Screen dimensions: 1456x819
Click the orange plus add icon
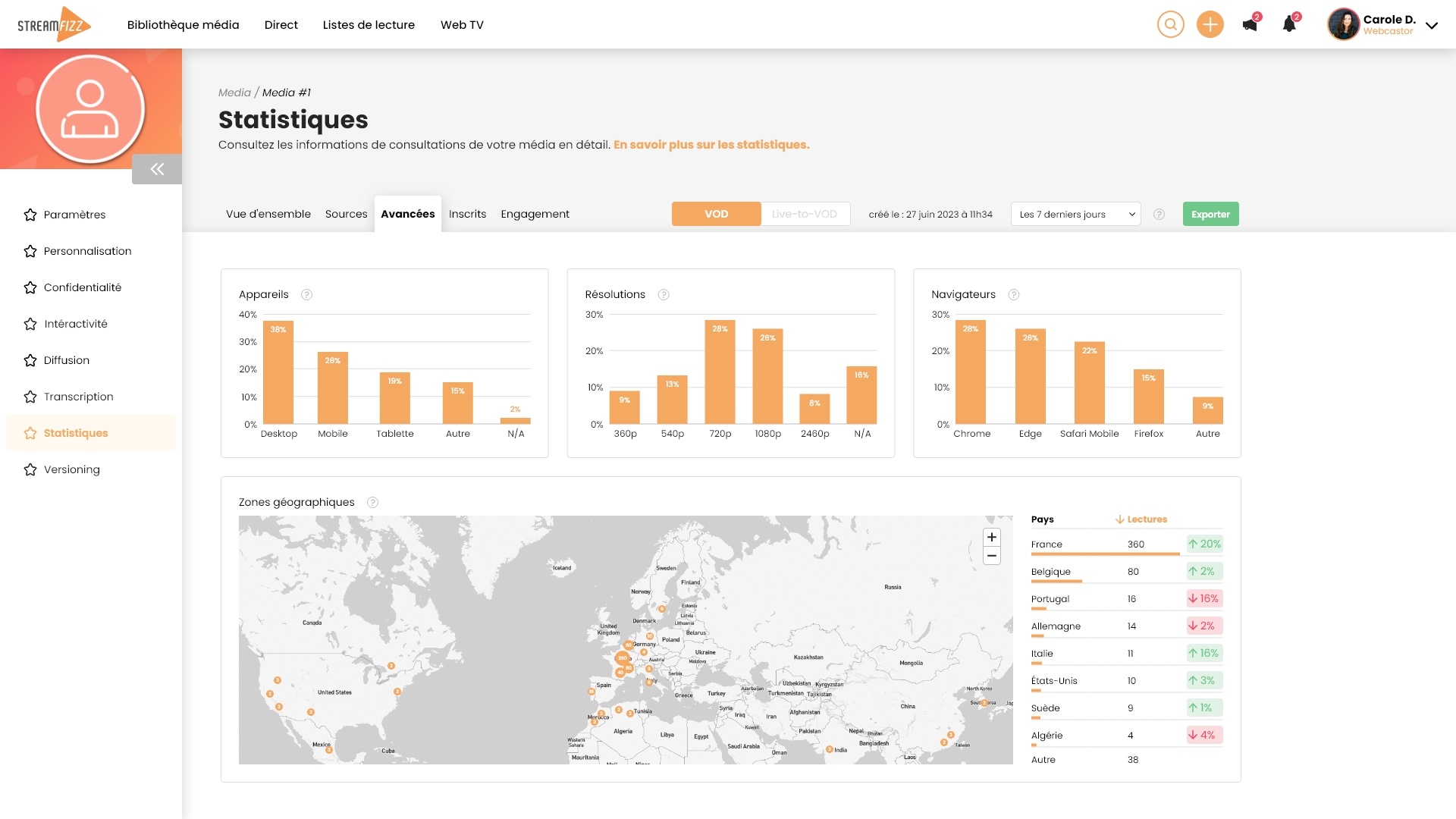click(x=1210, y=25)
